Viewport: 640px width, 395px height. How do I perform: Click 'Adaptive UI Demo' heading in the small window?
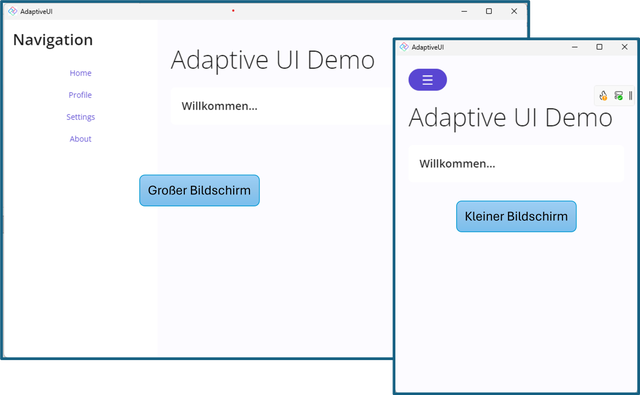pyautogui.click(x=511, y=118)
